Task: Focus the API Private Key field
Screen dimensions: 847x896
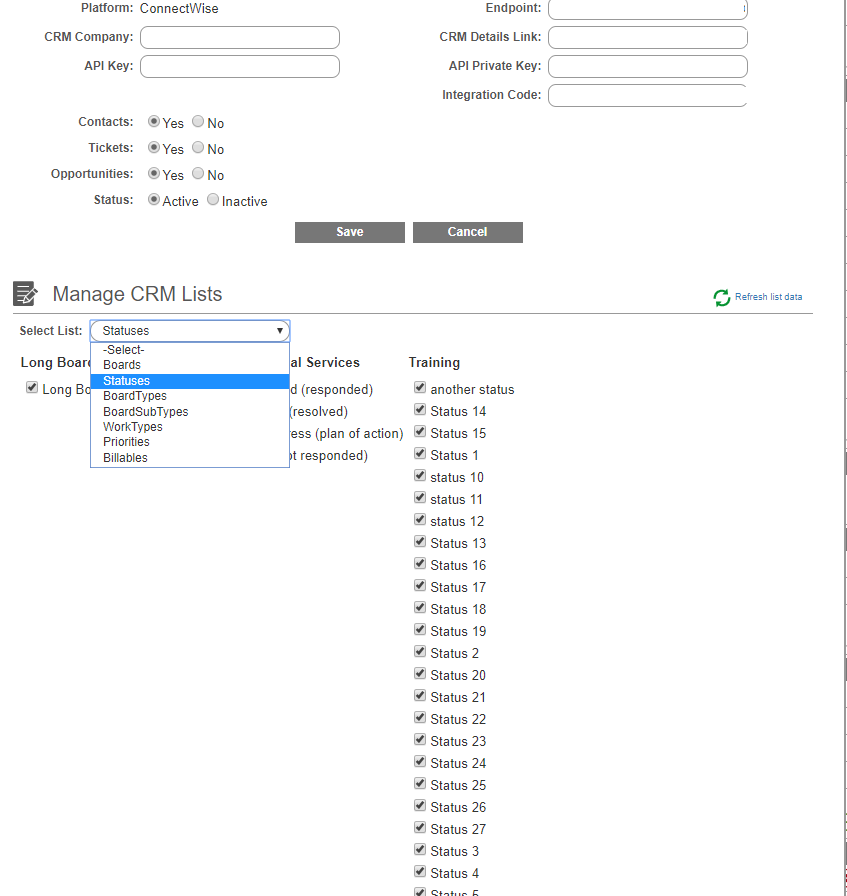Action: tap(648, 66)
